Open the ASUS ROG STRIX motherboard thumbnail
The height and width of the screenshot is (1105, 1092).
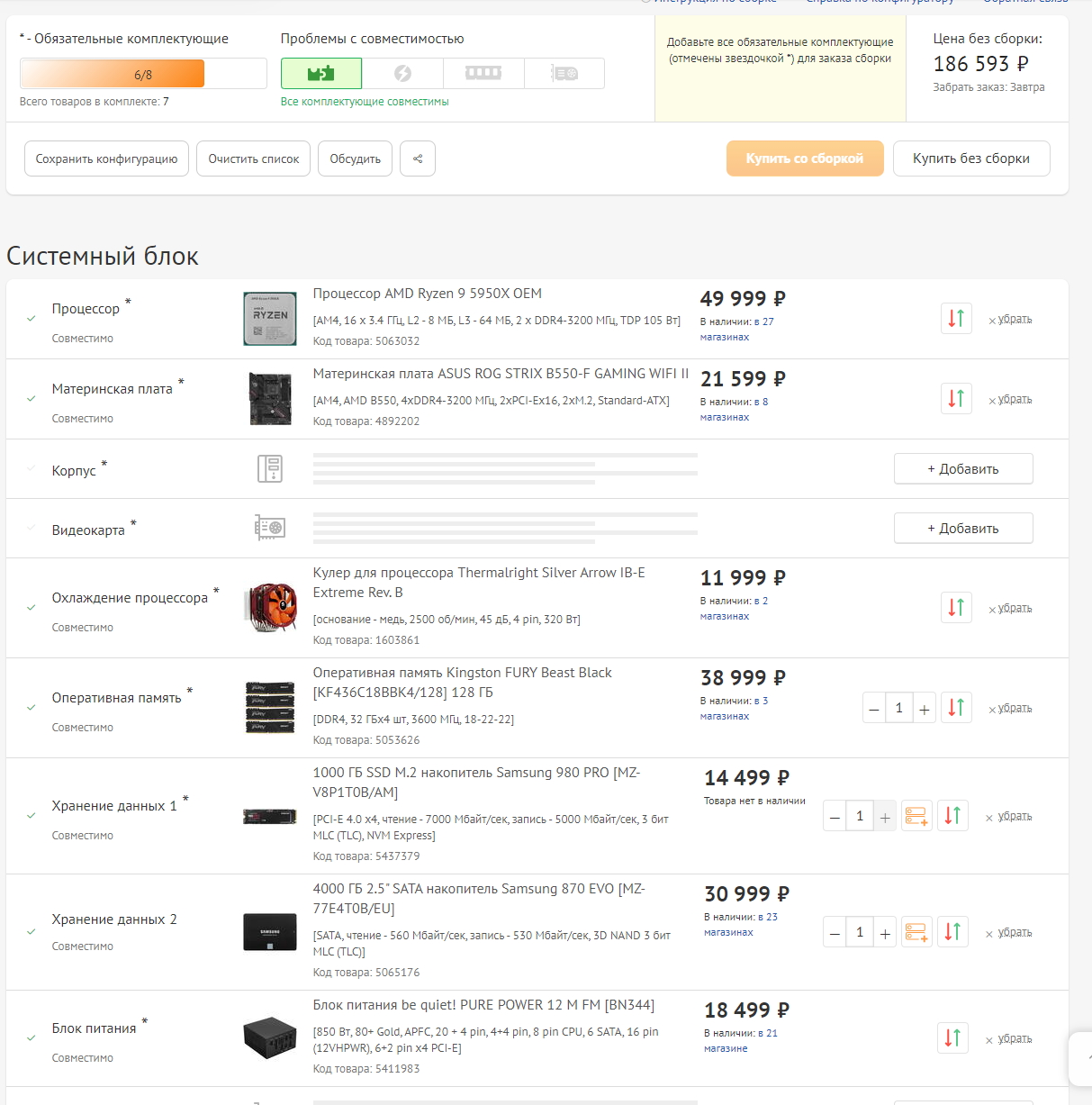270,399
